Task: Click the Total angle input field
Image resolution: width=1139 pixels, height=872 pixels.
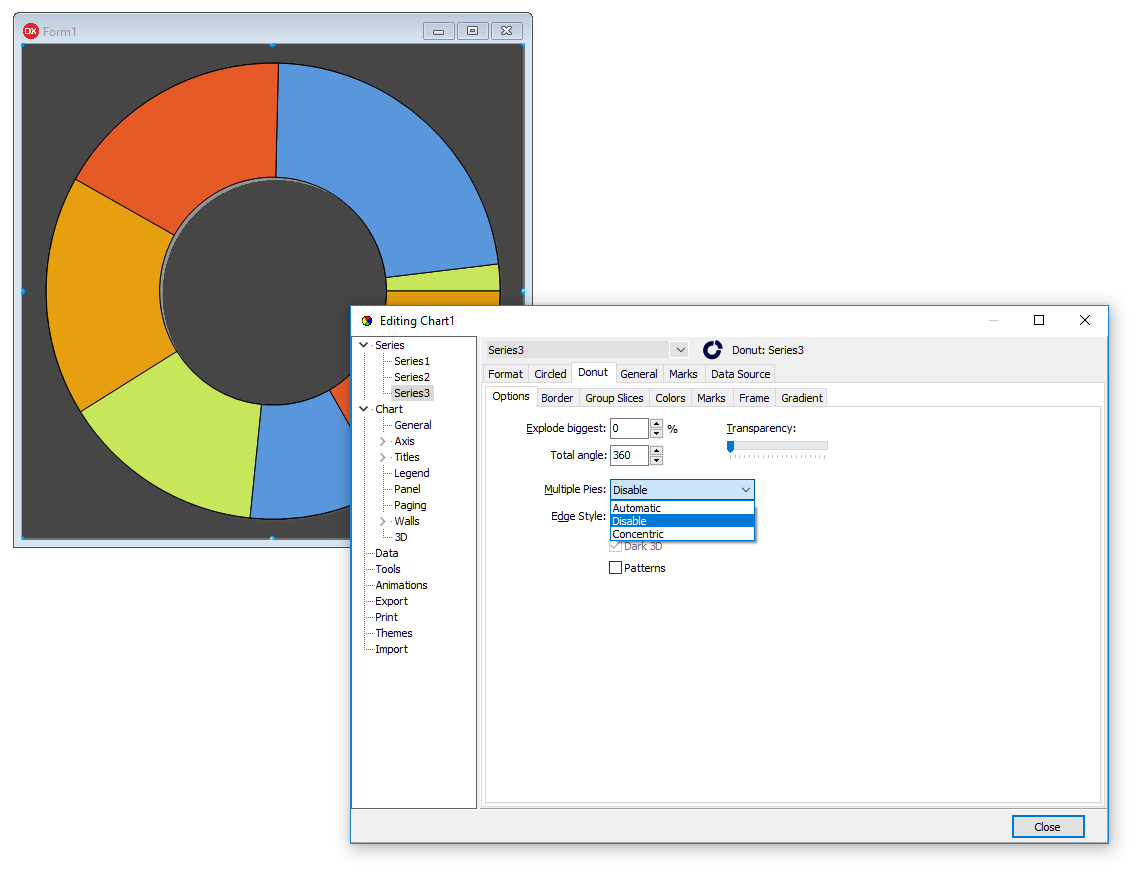Action: pos(628,455)
